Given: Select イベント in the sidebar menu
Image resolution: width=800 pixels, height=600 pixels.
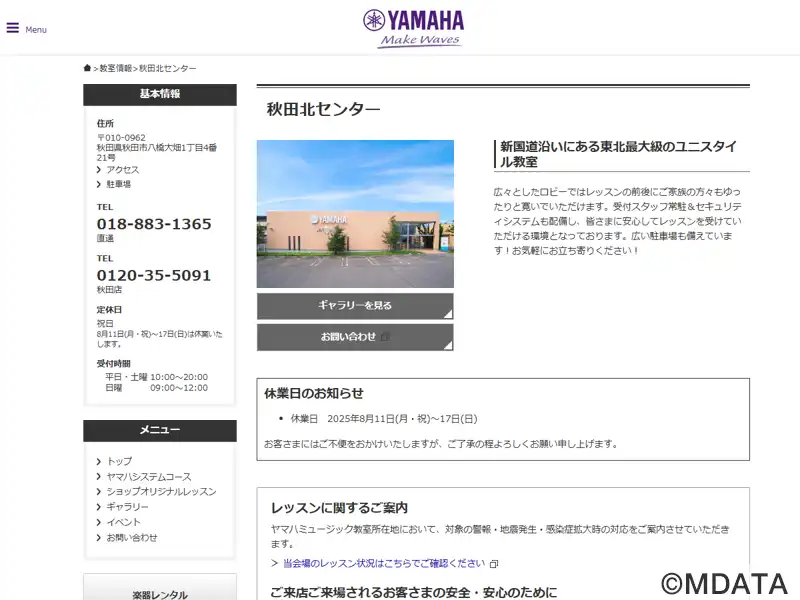Looking at the screenshot, I should coord(123,522).
